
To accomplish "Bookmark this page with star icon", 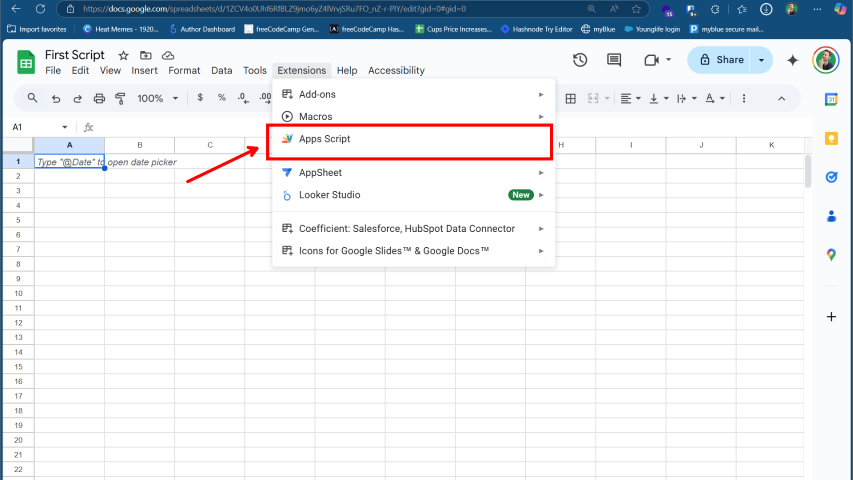I will (x=636, y=9).
